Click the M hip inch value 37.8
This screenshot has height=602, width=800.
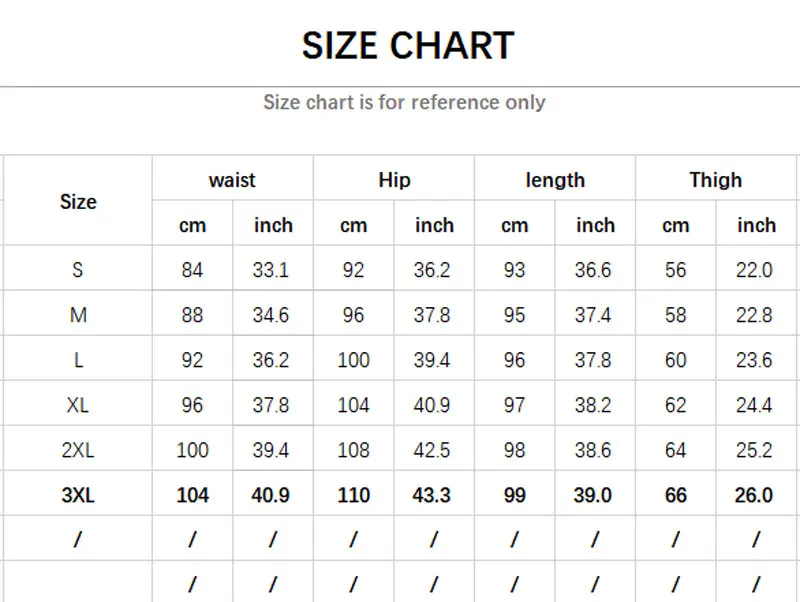[432, 315]
